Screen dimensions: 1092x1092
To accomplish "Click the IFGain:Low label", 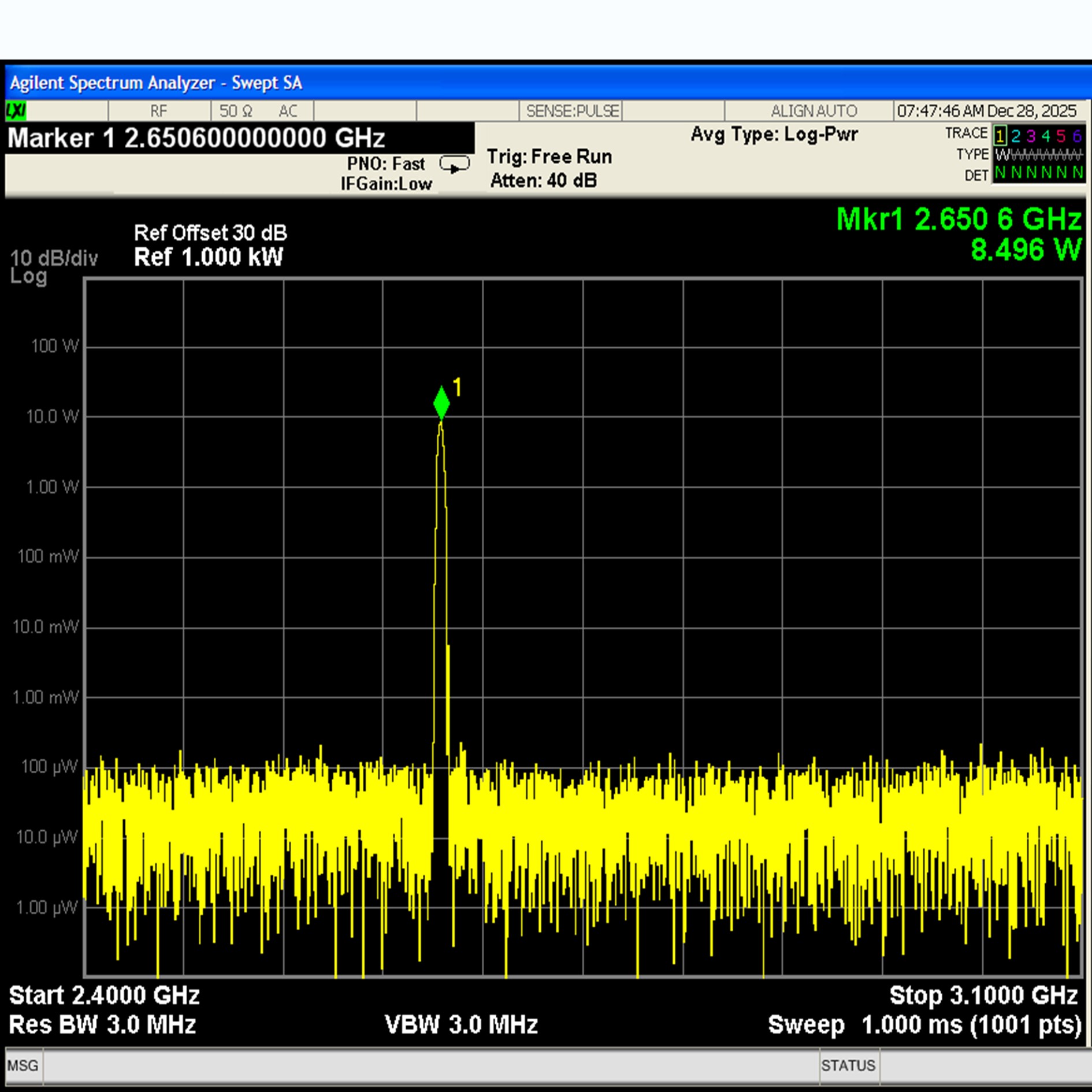I will pyautogui.click(x=386, y=184).
